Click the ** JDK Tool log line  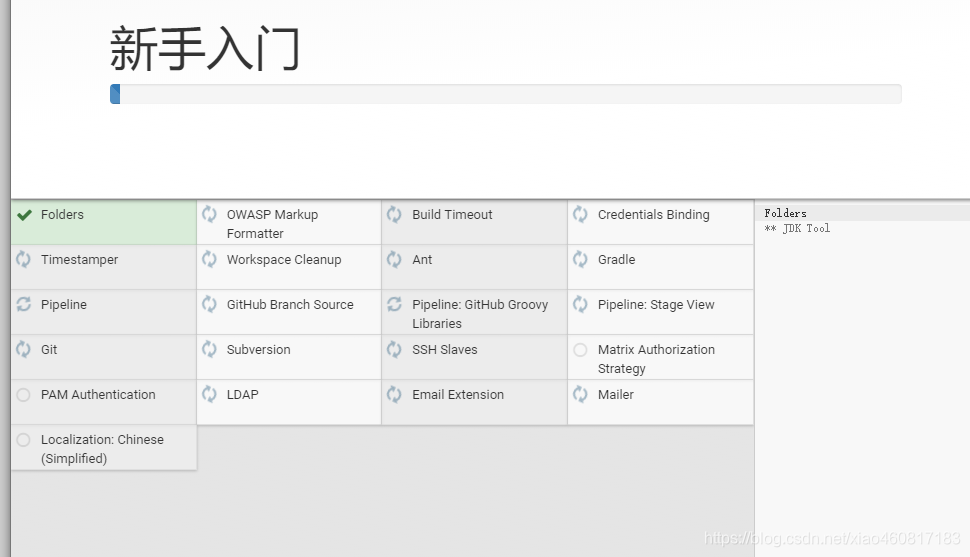coord(797,228)
